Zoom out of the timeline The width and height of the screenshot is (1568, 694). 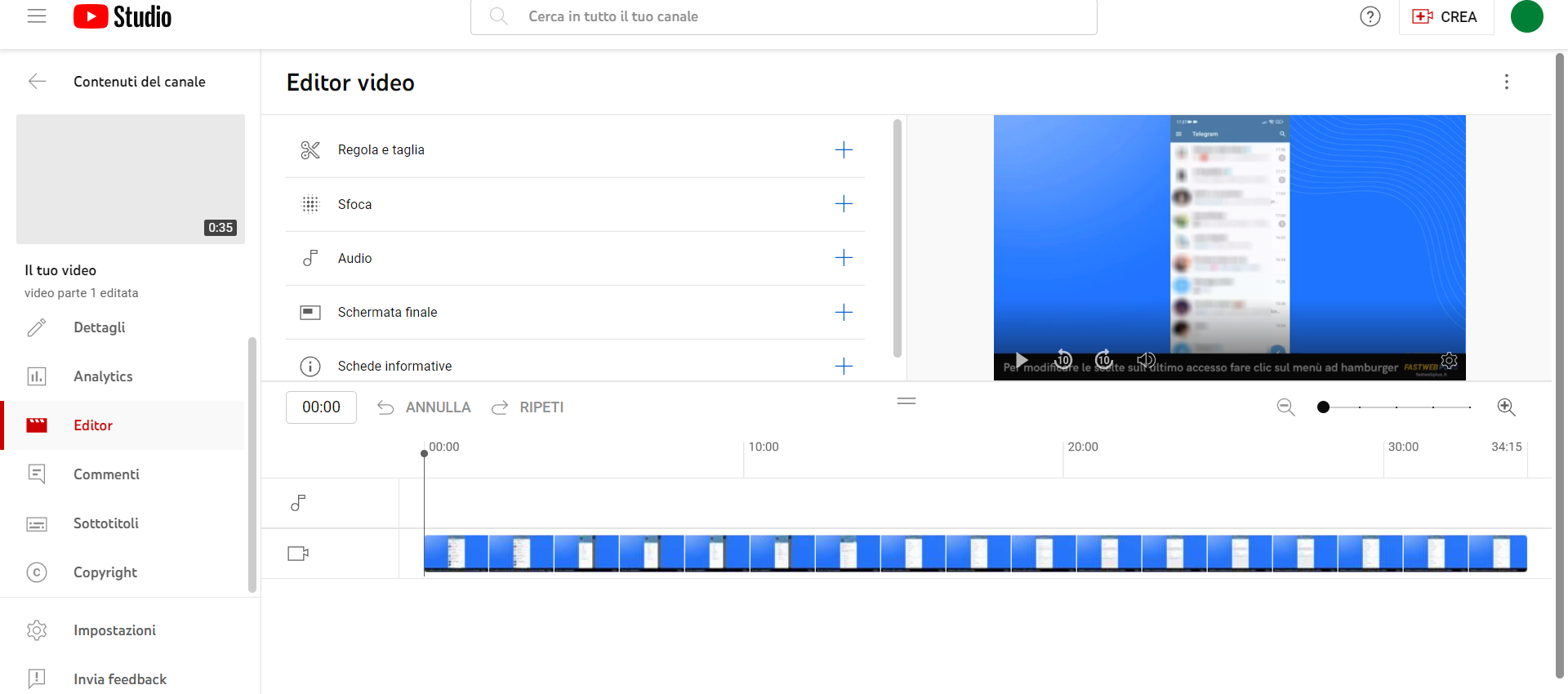[1285, 407]
